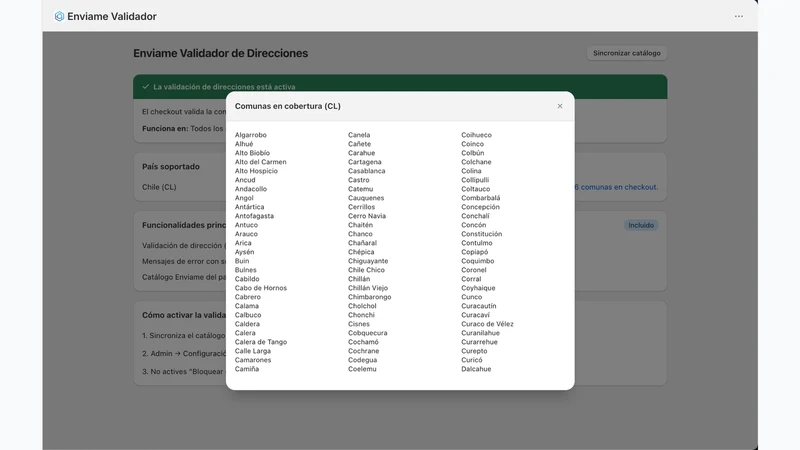
Task: Open the three-dot more options menu
Action: (738, 16)
